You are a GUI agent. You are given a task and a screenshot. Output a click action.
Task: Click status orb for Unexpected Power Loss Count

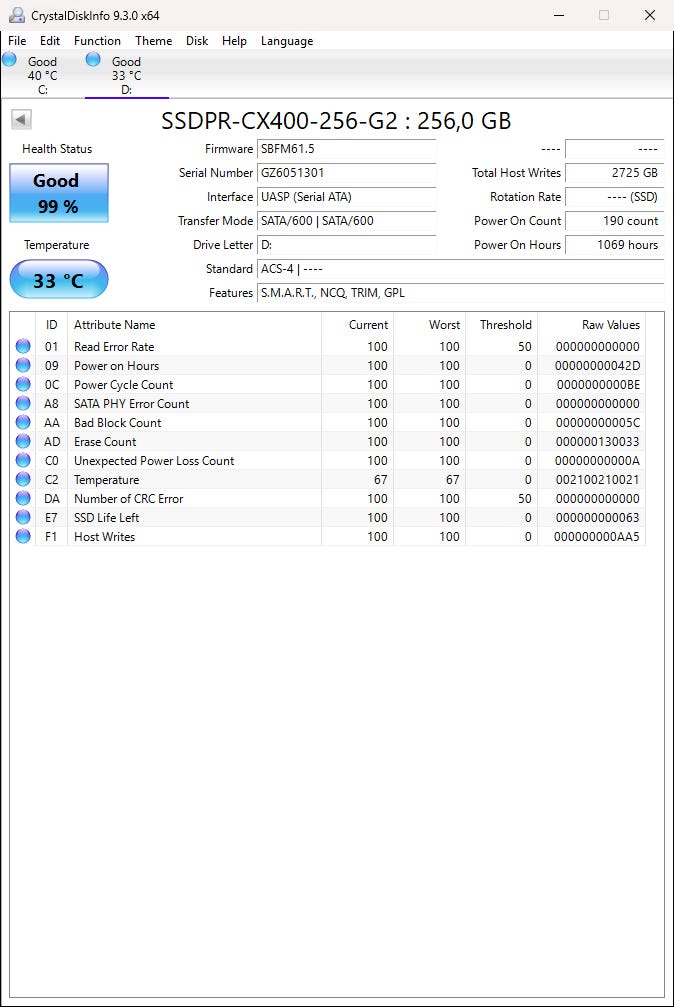pos(23,460)
